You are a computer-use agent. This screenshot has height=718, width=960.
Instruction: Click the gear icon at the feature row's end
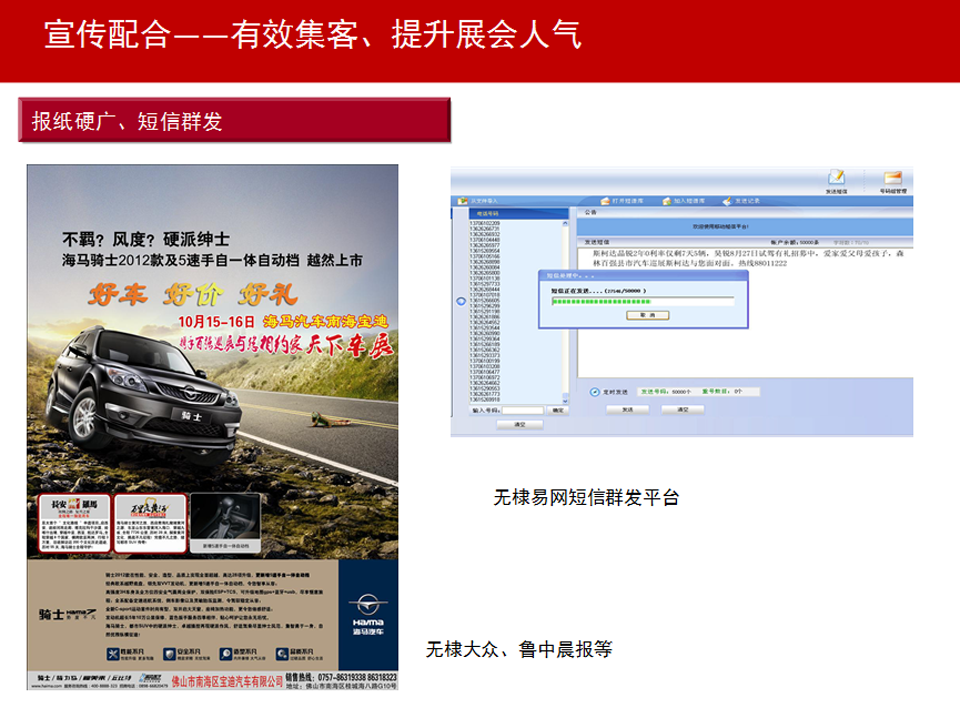point(282,654)
